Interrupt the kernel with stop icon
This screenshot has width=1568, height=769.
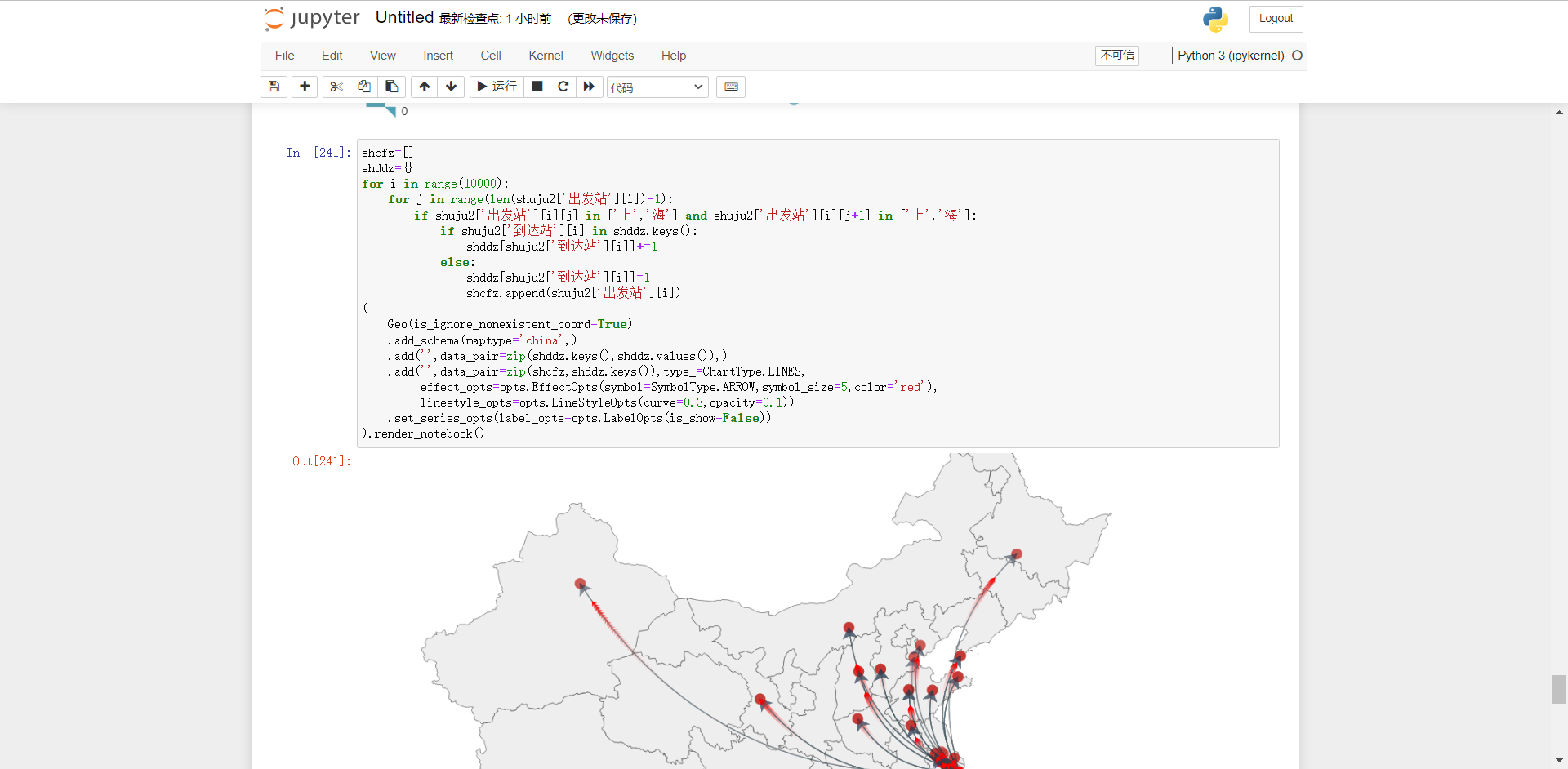537,87
